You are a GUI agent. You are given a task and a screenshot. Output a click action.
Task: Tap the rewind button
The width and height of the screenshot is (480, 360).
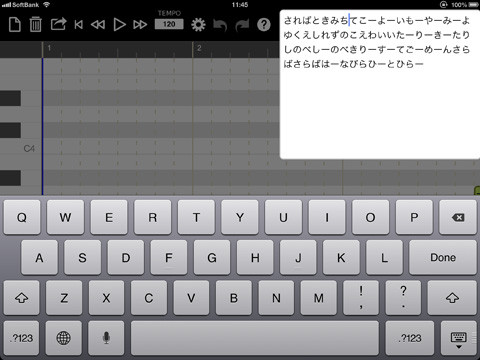[x=98, y=25]
